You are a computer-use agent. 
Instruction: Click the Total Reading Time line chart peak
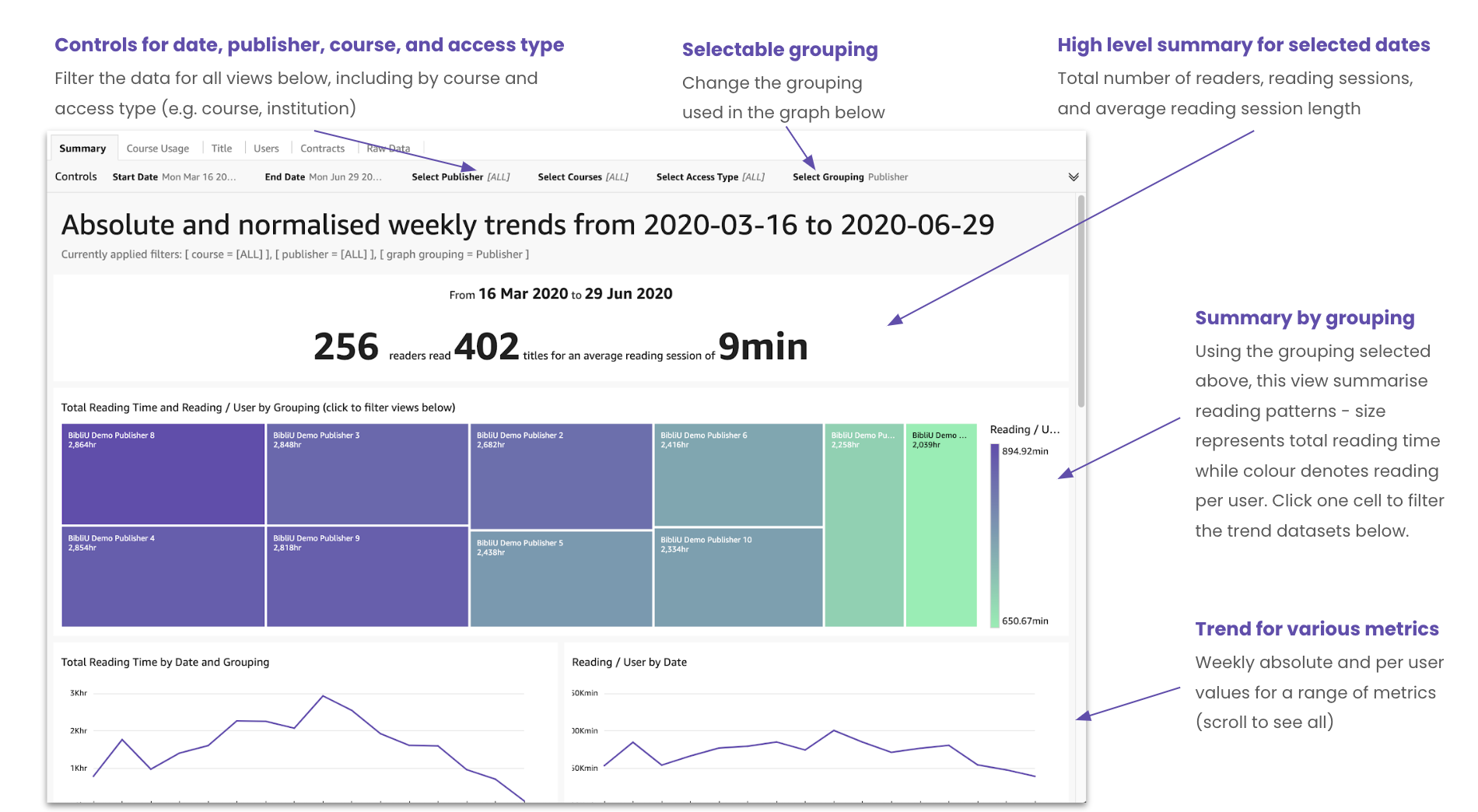click(323, 696)
